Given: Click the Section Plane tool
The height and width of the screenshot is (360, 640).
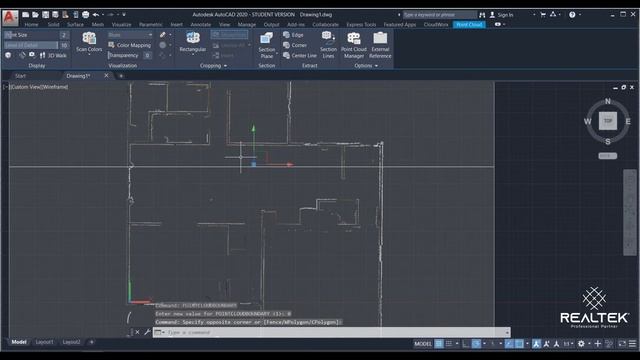Looking at the screenshot, I should point(267,45).
